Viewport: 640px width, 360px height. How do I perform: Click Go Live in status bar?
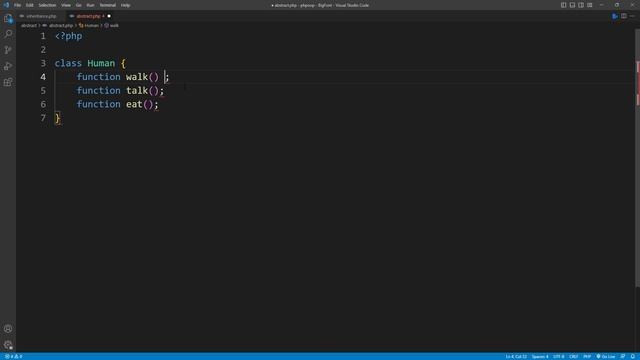click(x=606, y=356)
